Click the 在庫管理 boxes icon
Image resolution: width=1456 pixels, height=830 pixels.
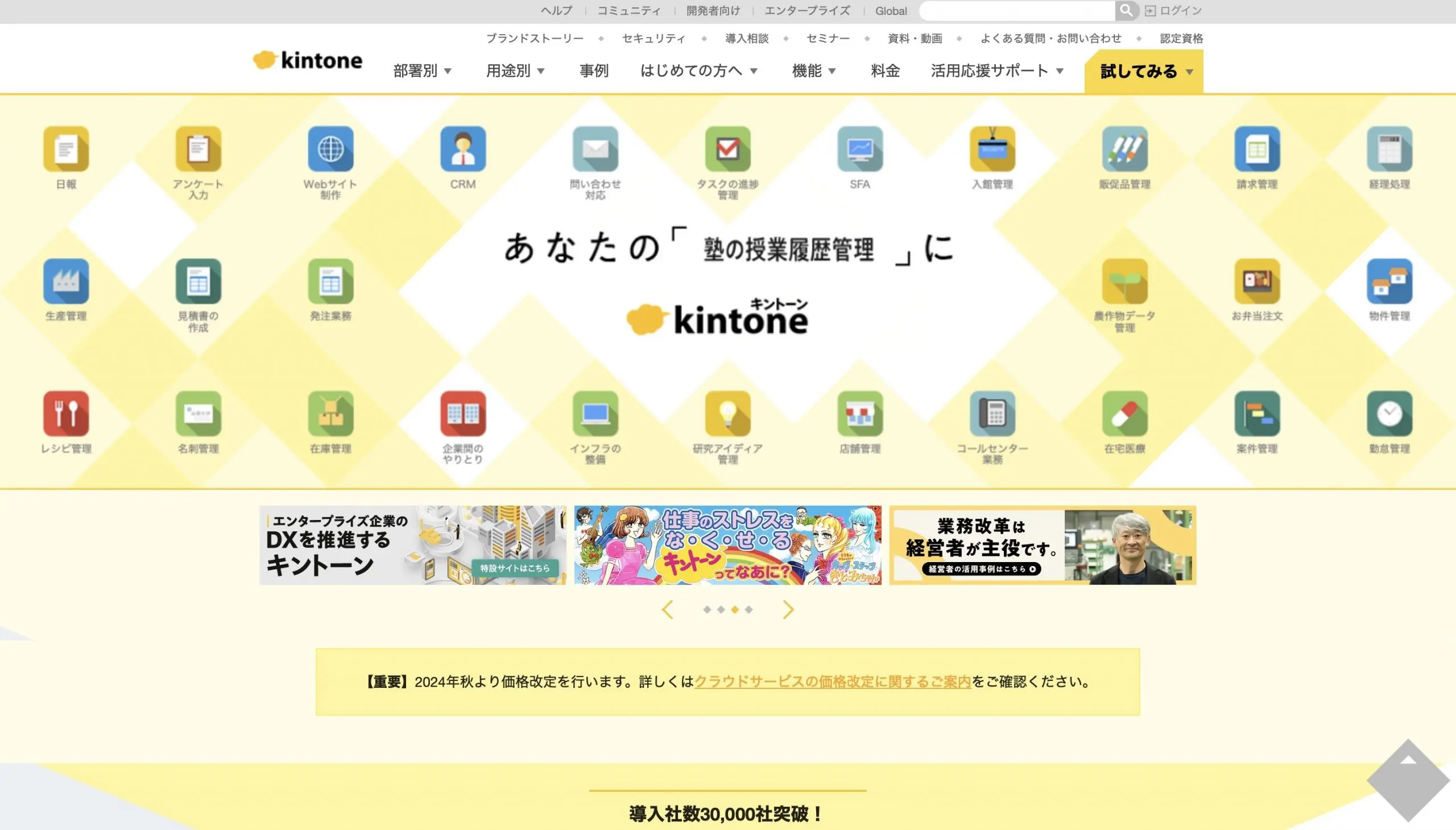pyautogui.click(x=330, y=413)
